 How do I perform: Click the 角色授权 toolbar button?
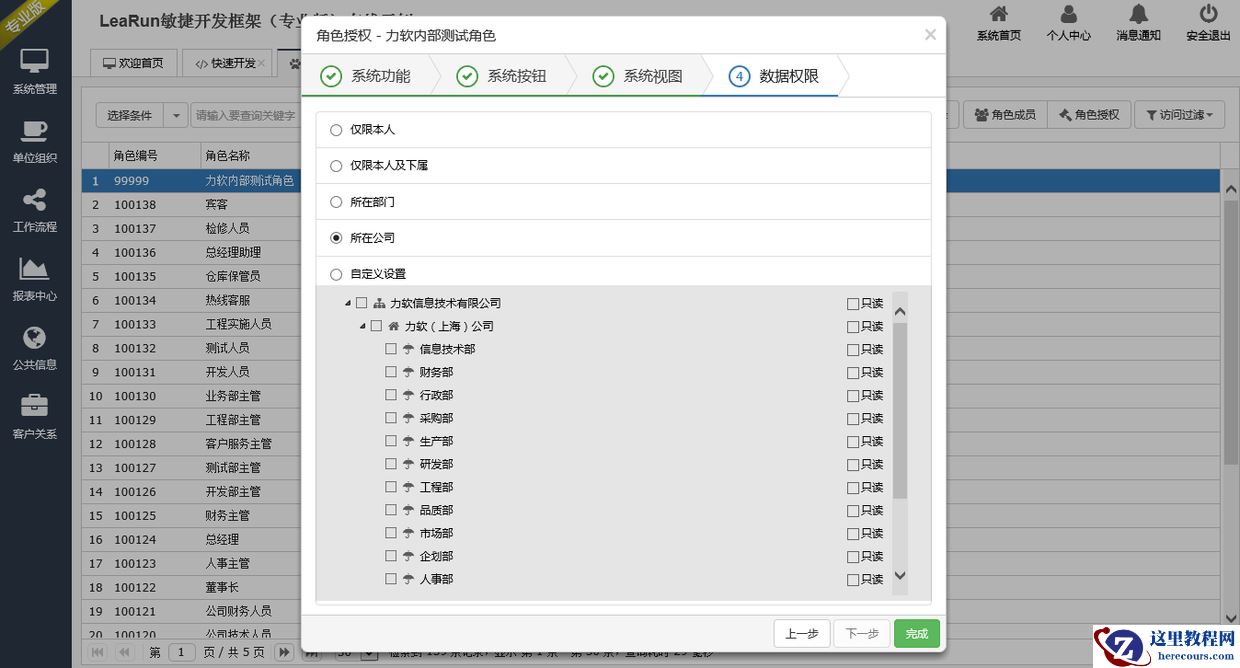click(x=1089, y=116)
